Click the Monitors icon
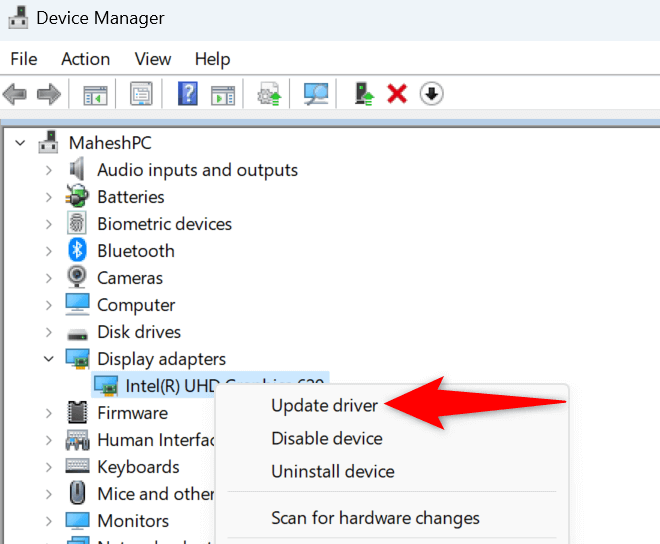This screenshot has width=660, height=544. (77, 520)
